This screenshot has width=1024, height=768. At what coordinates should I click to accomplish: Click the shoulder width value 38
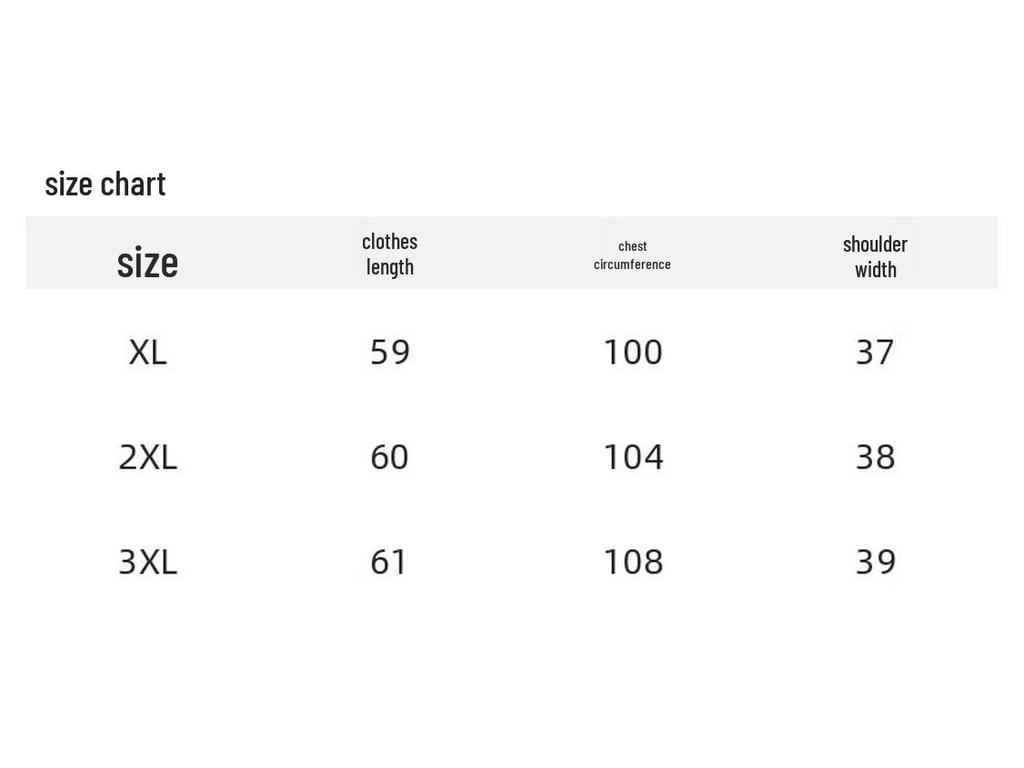click(875, 457)
